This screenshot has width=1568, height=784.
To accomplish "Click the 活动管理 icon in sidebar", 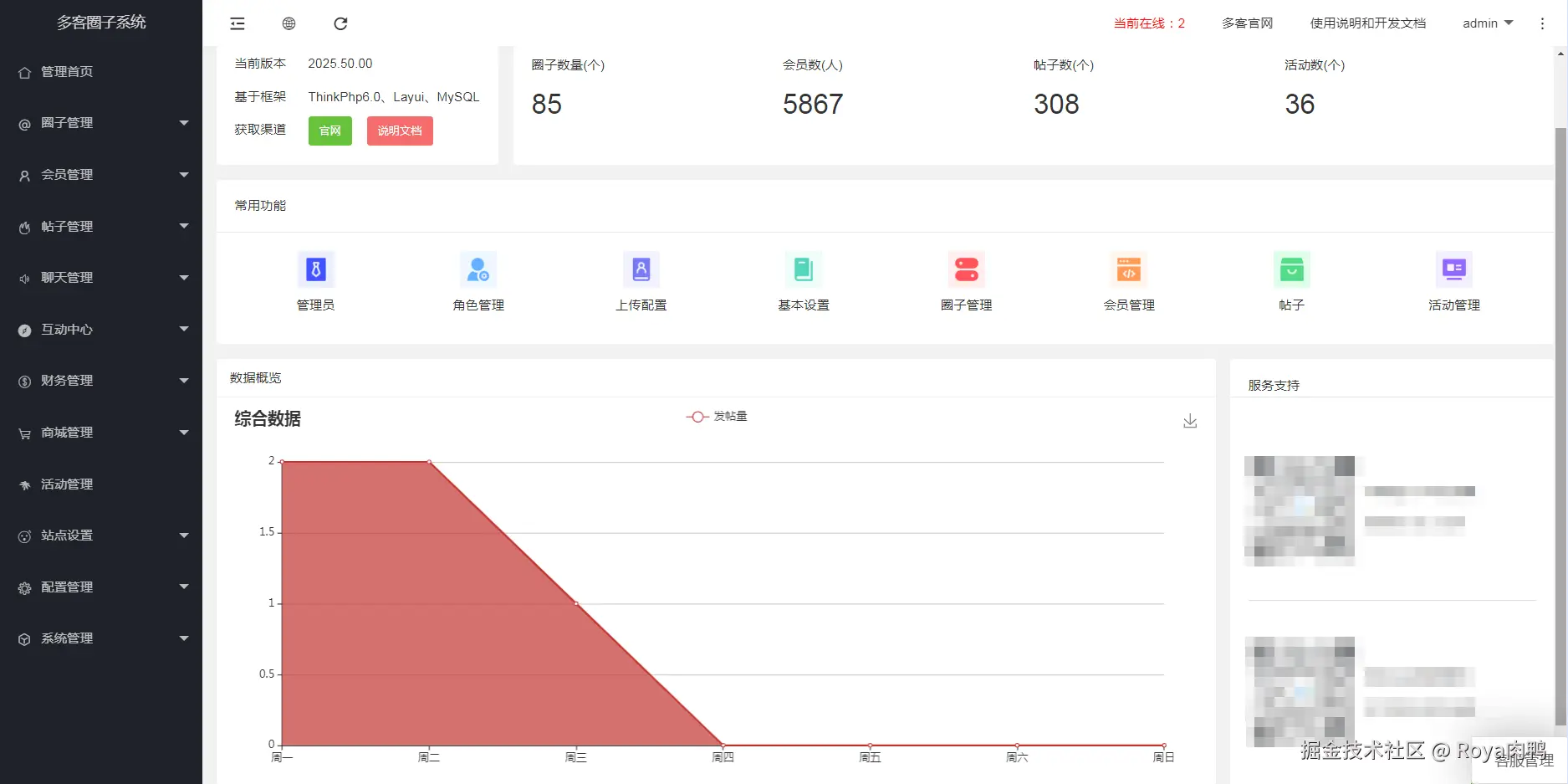I will point(25,485).
